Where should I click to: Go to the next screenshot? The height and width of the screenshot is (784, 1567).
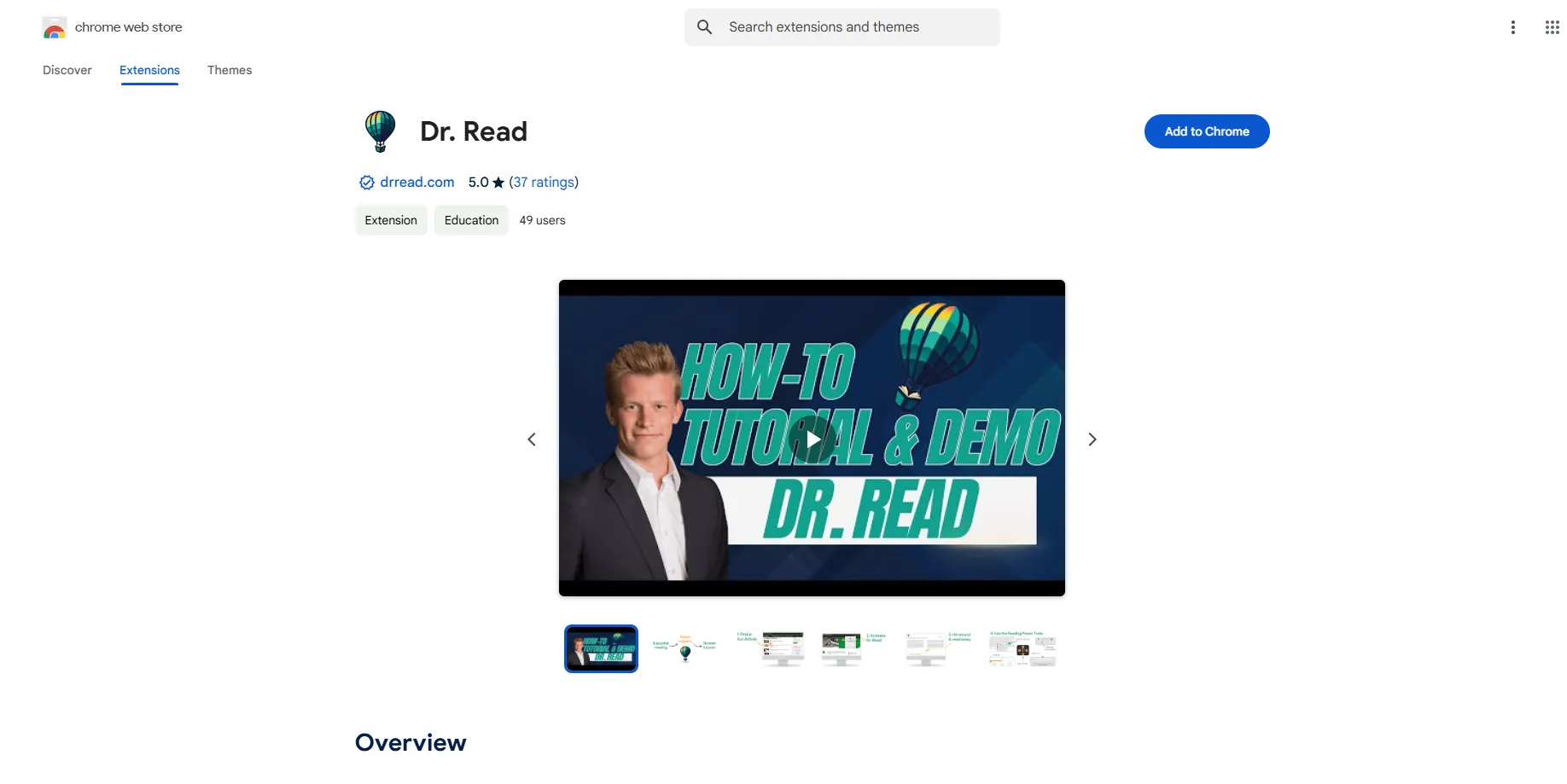click(1092, 438)
